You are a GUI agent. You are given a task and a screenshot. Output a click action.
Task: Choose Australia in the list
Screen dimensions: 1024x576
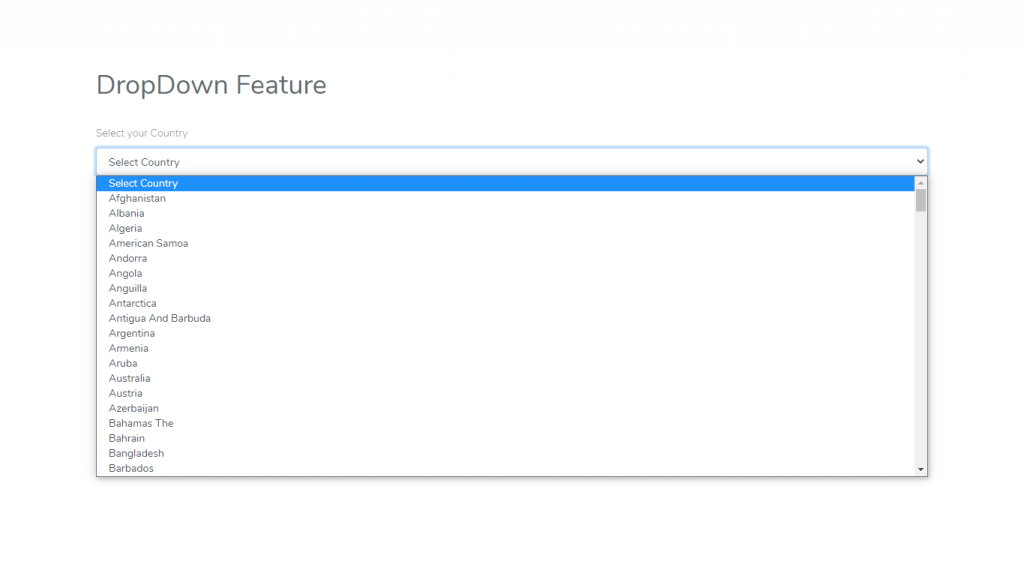pyautogui.click(x=129, y=378)
